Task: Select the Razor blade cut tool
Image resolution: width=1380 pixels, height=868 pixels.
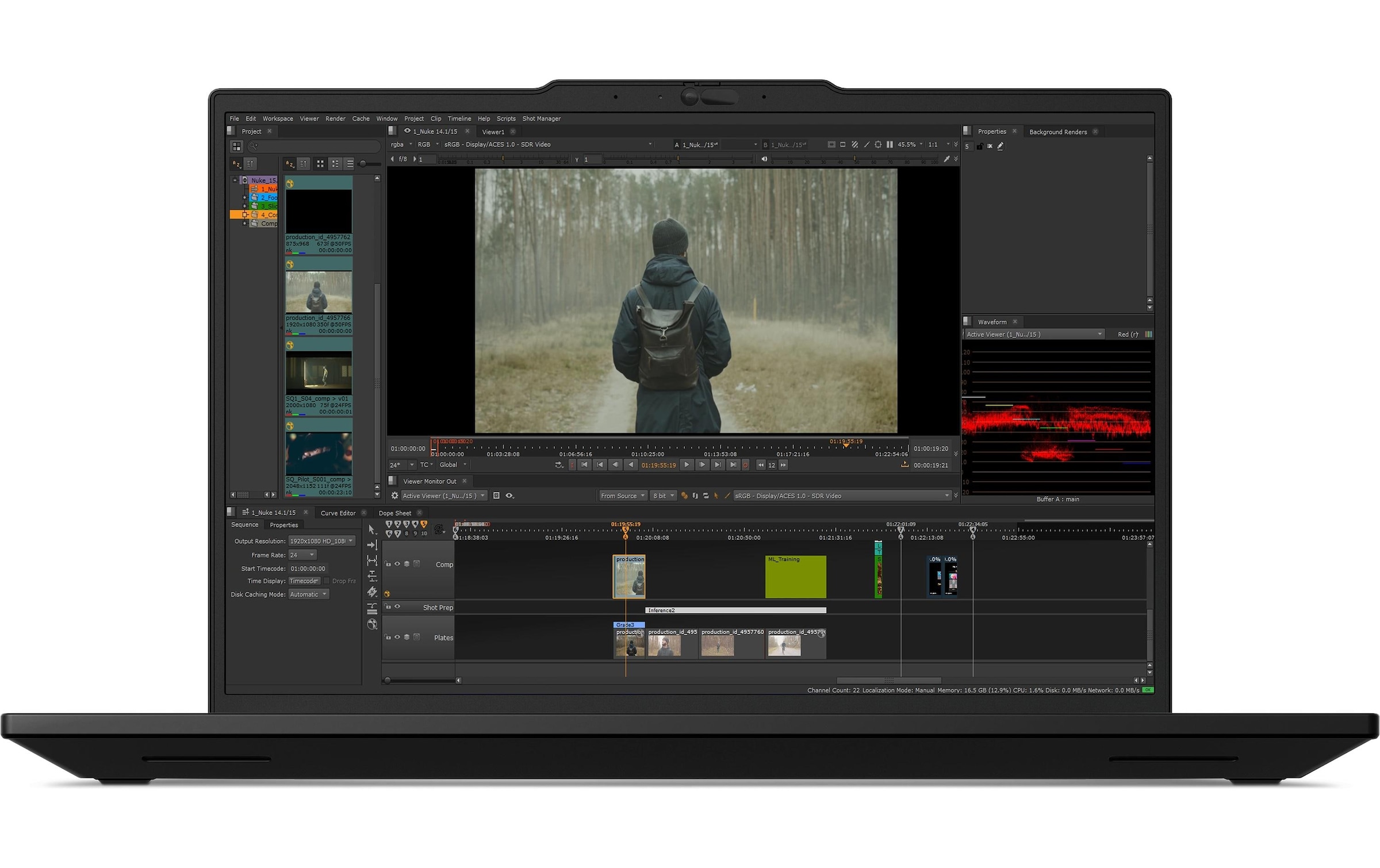Action: [372, 592]
